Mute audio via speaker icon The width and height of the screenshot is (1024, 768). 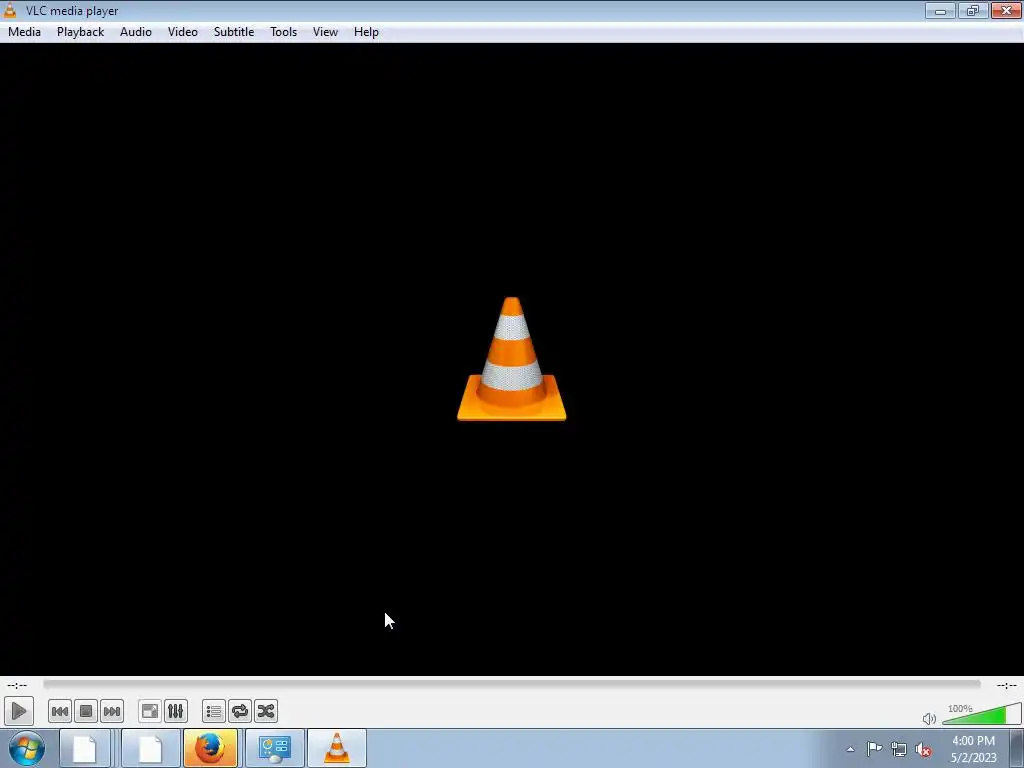[x=929, y=718]
